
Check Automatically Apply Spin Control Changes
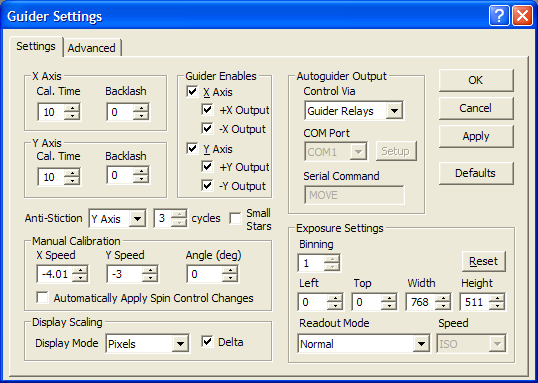tap(42, 298)
